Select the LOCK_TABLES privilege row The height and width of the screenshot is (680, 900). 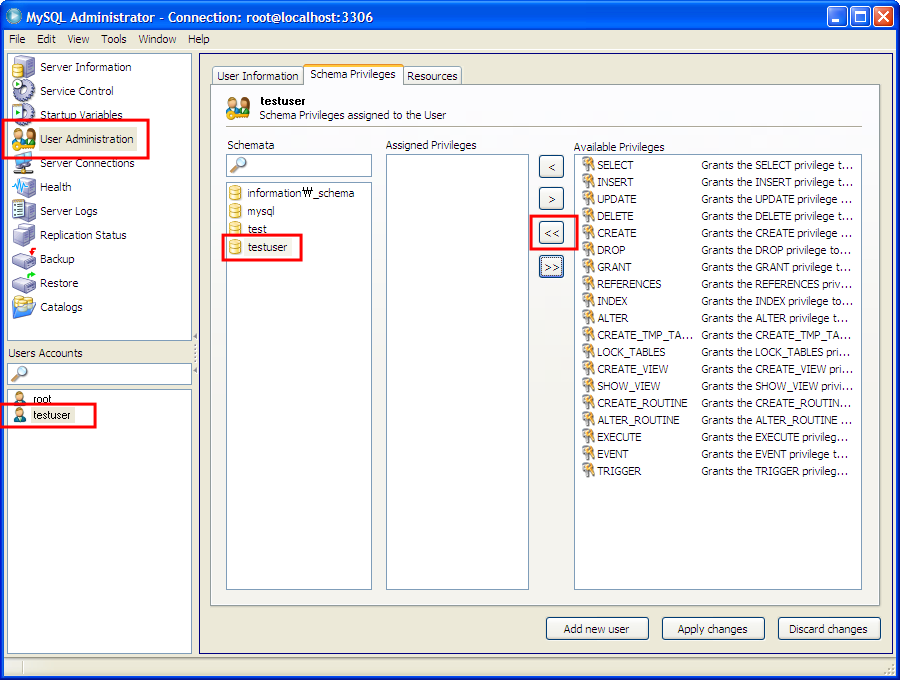click(717, 352)
